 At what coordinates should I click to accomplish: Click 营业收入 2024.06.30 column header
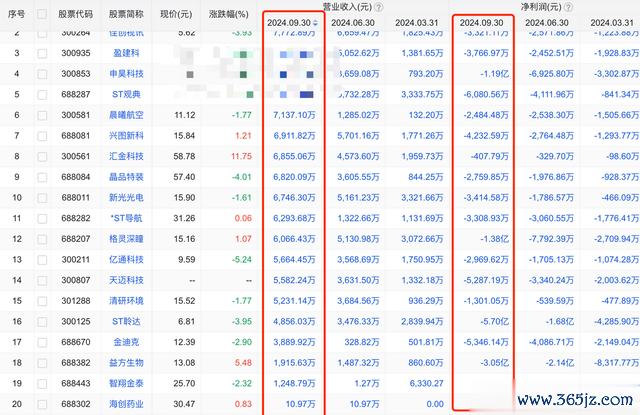tap(353, 23)
